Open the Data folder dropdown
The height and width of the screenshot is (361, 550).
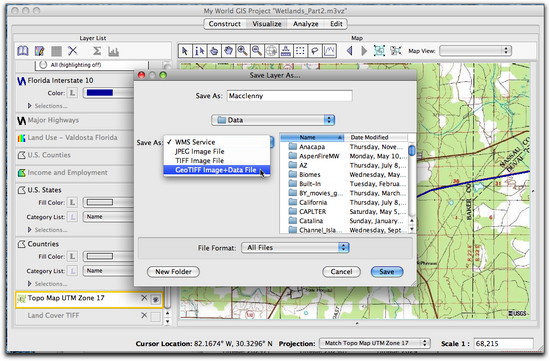pos(273,120)
